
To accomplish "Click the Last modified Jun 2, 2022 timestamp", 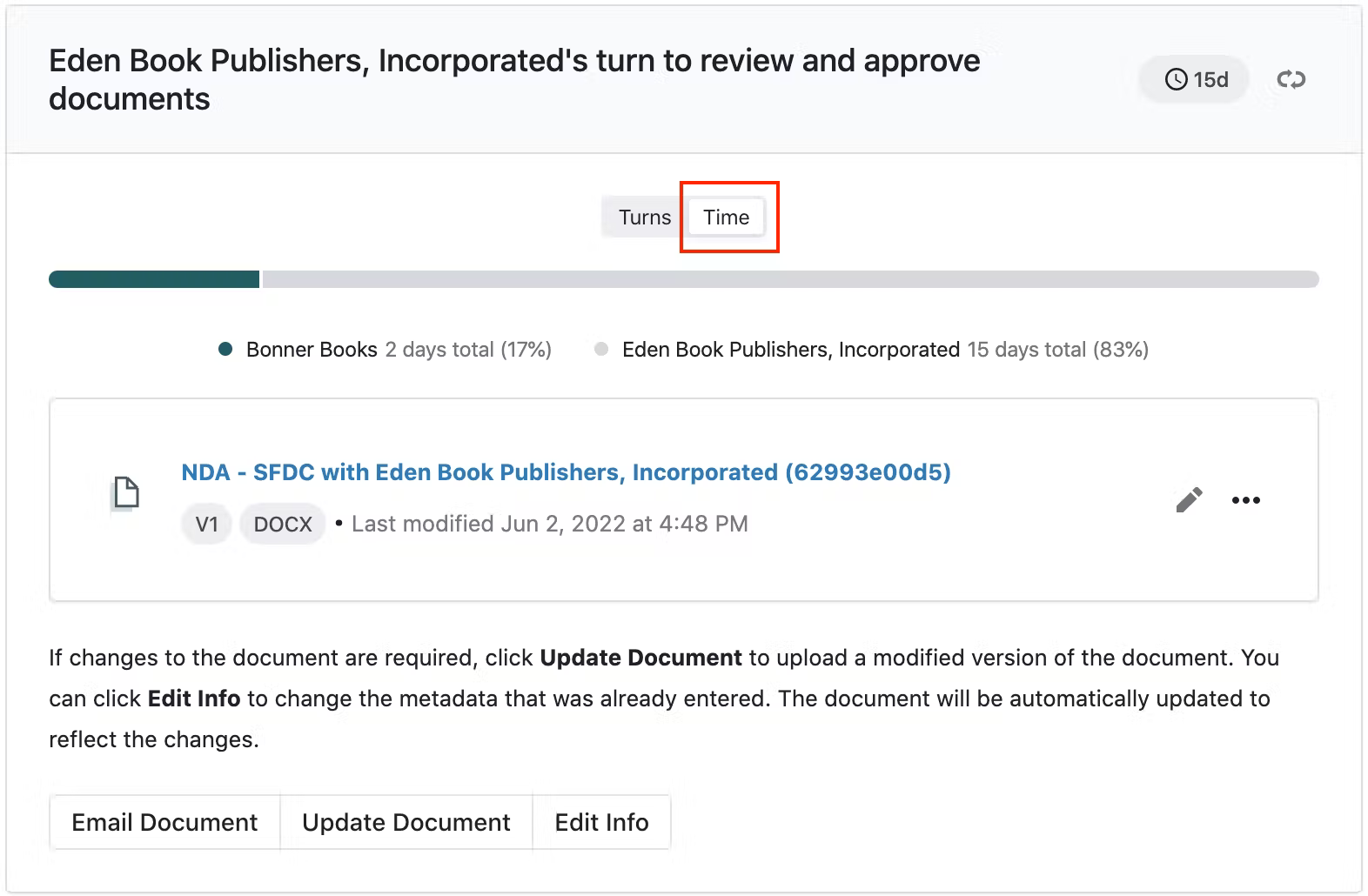I will point(549,524).
